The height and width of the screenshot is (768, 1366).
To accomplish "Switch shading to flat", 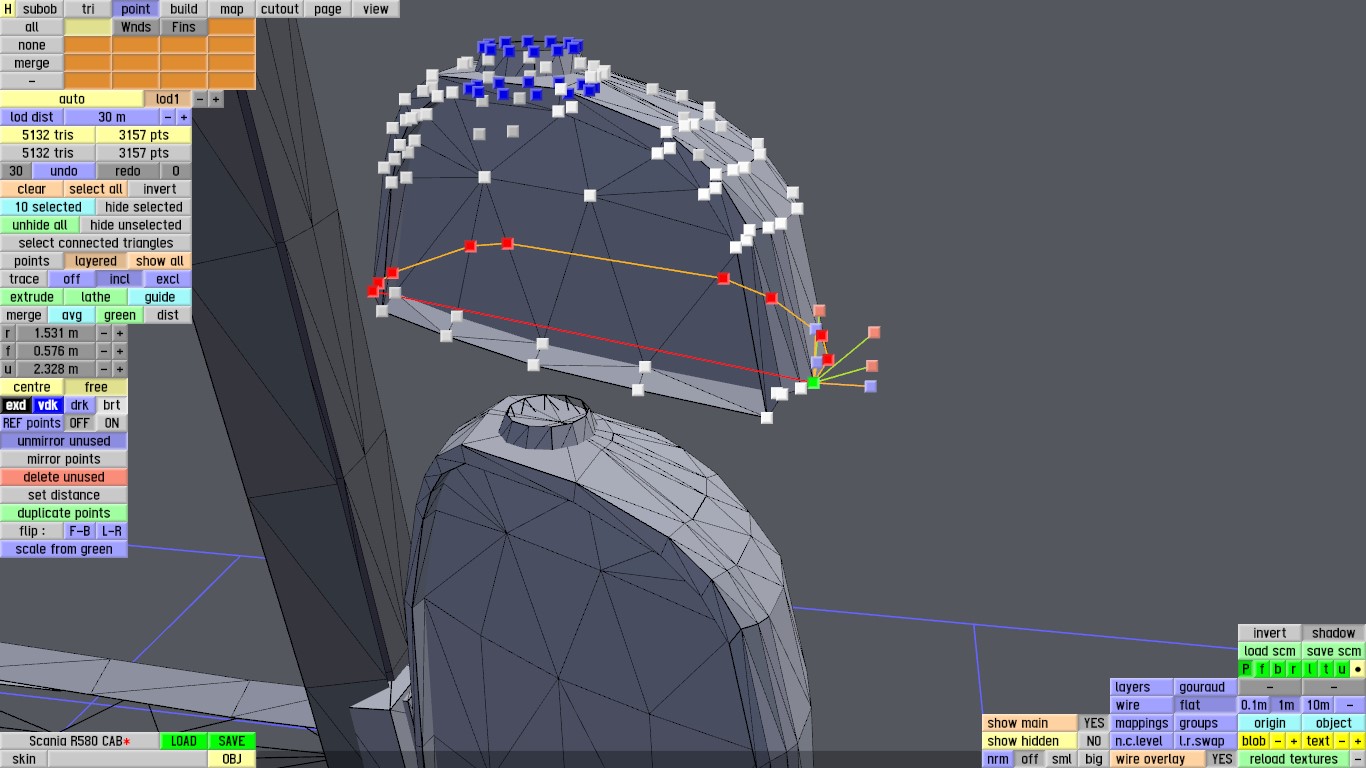I will 1206,705.
